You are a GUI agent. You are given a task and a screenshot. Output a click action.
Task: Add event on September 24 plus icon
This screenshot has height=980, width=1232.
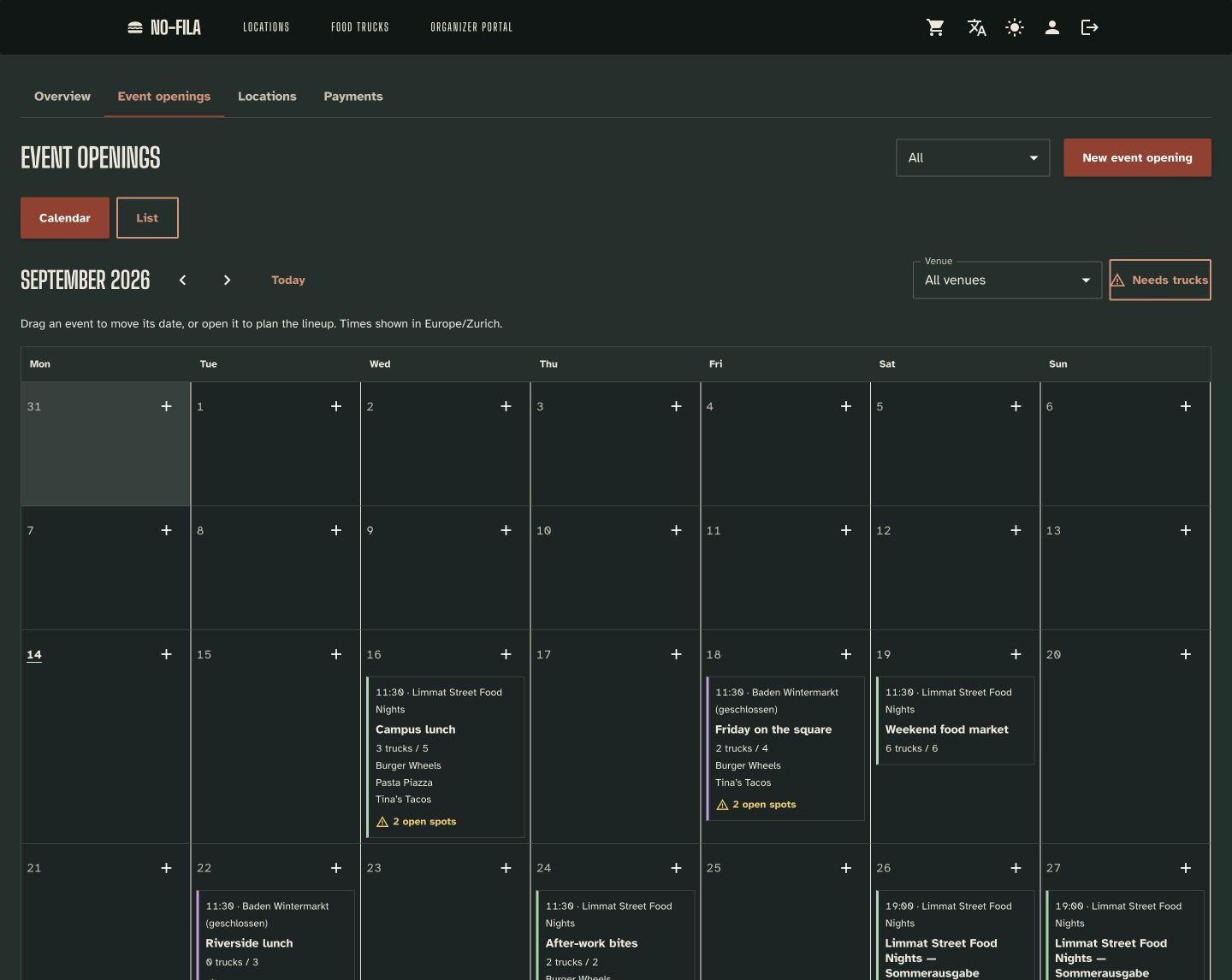click(676, 868)
